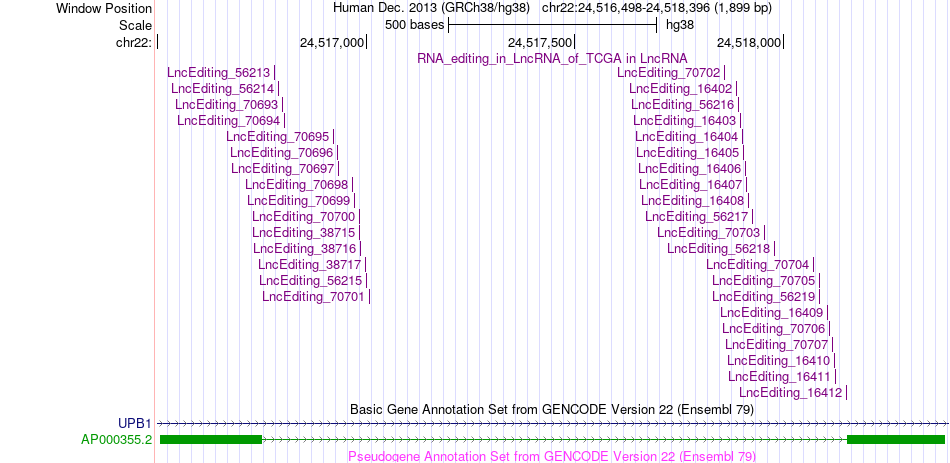Viewport: 950px width, 463px height.
Task: Open LncEditing_16409 details
Action: (772, 312)
